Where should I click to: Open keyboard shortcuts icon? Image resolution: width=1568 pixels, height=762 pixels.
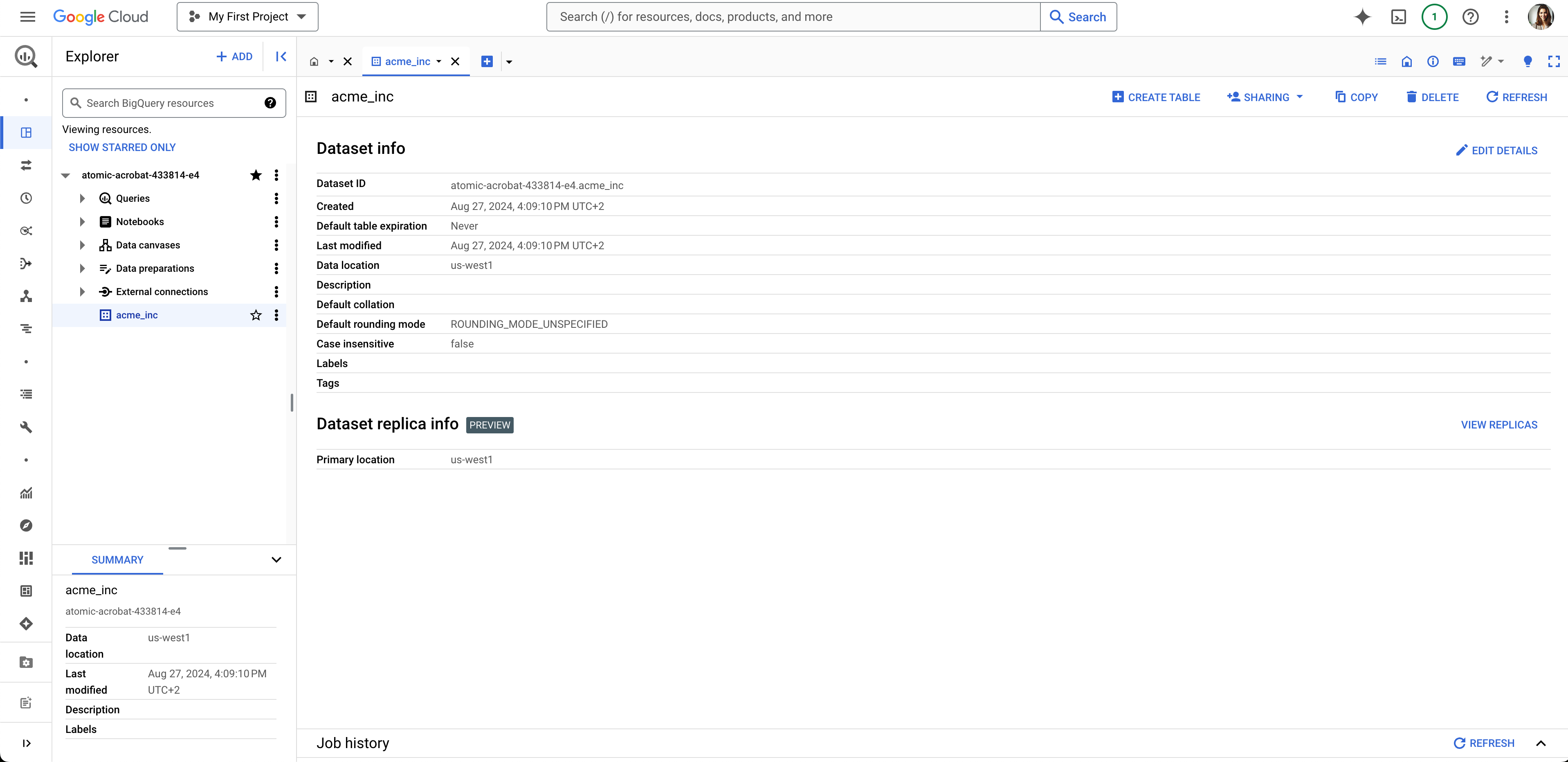pos(1459,61)
